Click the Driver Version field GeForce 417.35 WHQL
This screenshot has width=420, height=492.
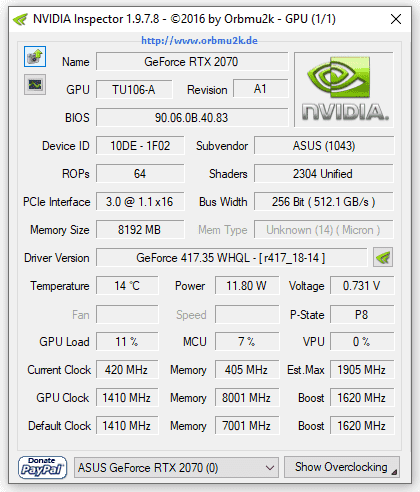pyautogui.click(x=231, y=258)
